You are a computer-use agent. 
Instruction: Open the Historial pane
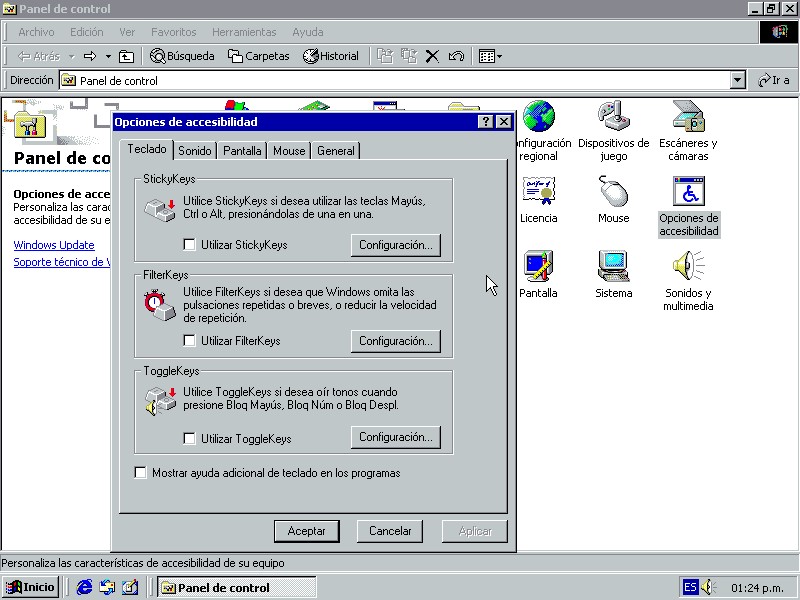click(331, 56)
